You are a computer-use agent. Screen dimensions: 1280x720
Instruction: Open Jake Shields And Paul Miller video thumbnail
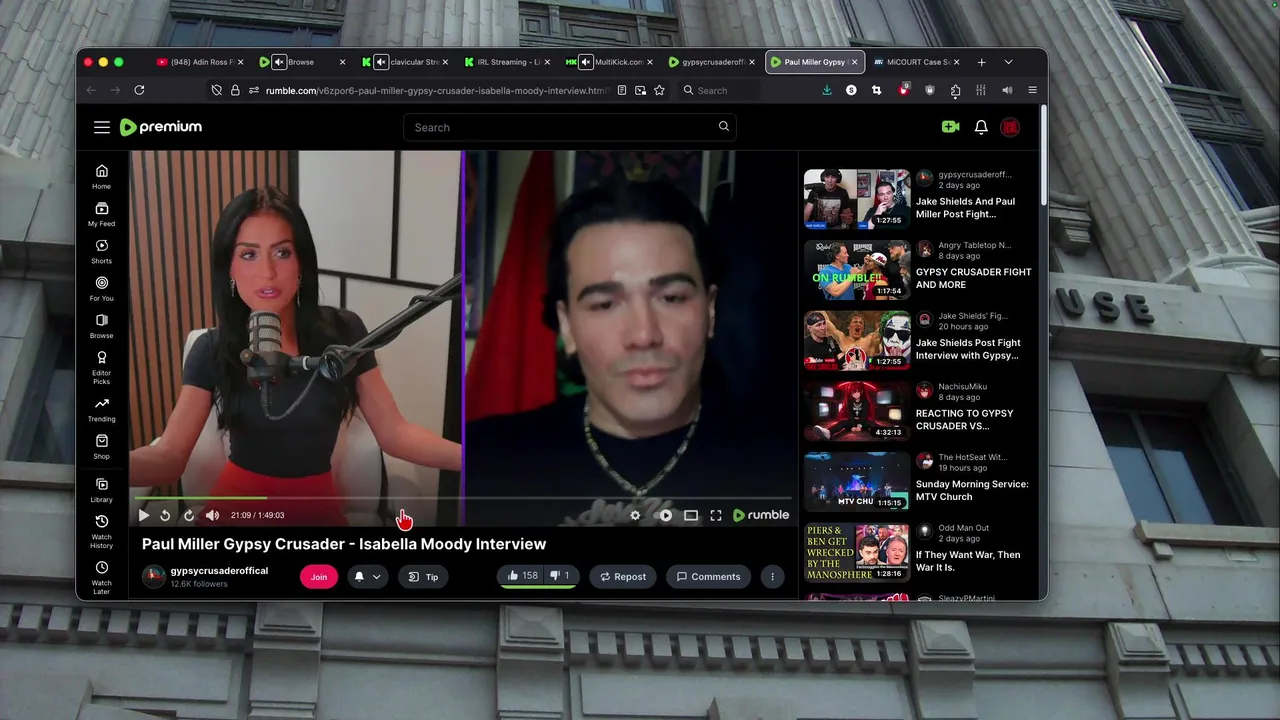click(857, 199)
